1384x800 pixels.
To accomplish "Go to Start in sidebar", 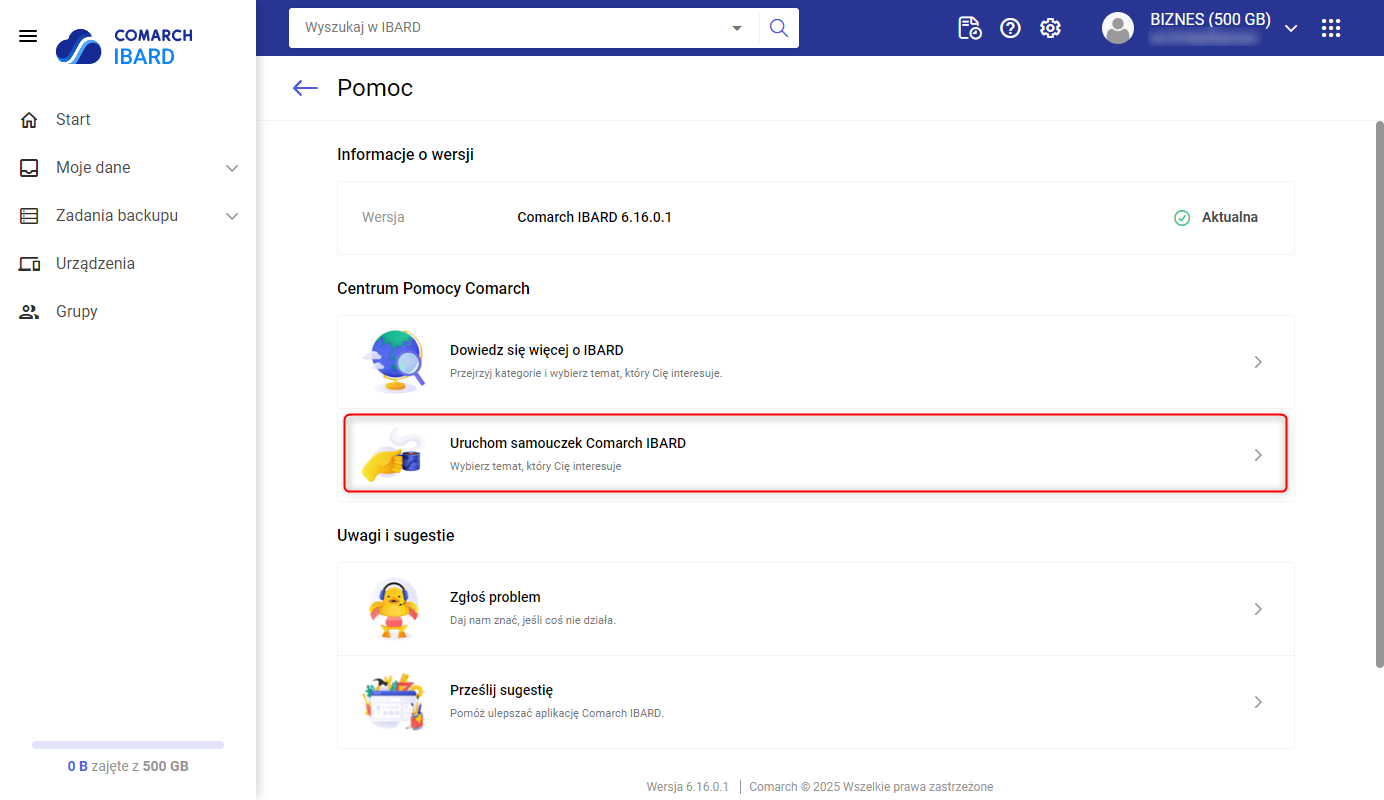I will coord(128,120).
